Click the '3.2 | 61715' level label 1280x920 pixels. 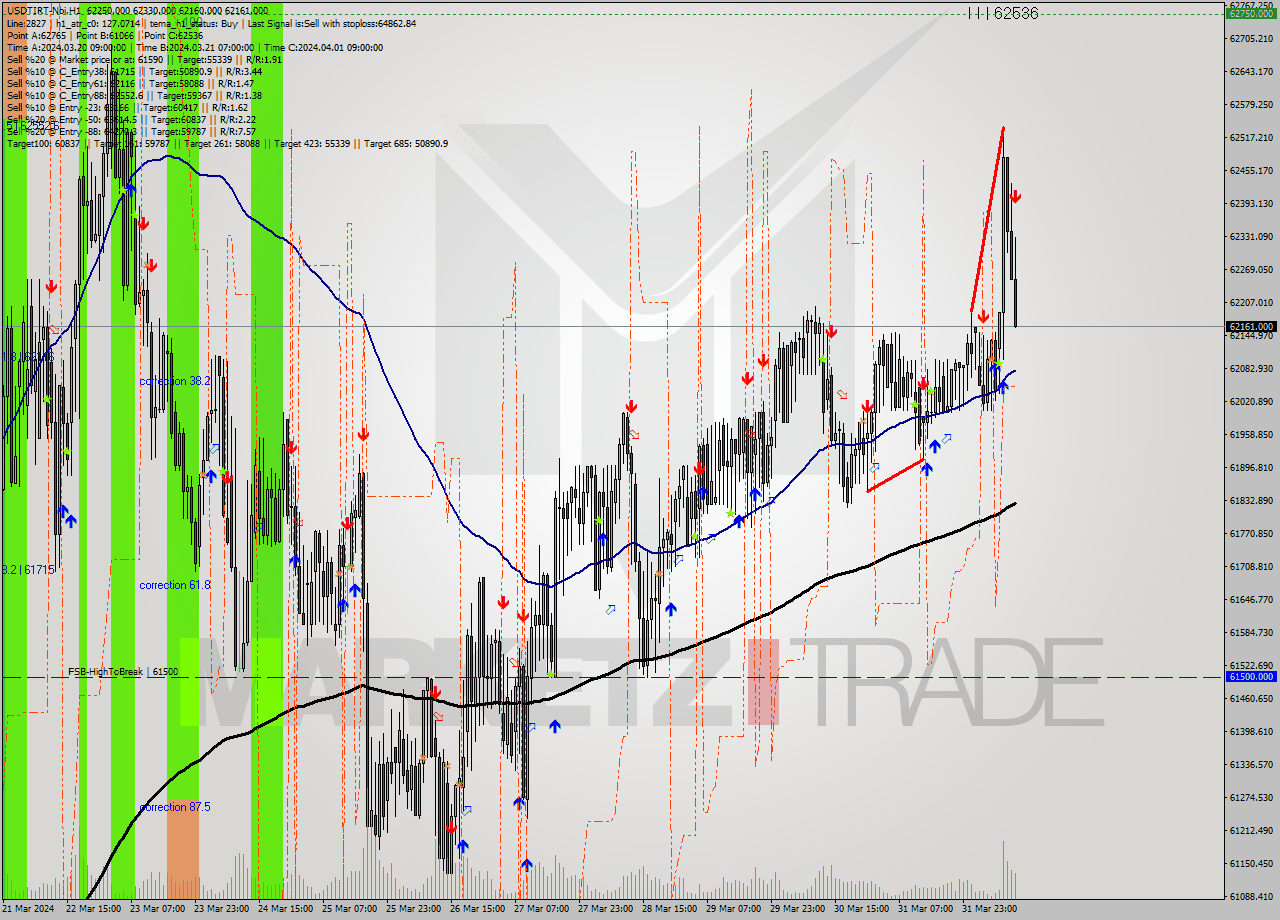pos(27,569)
